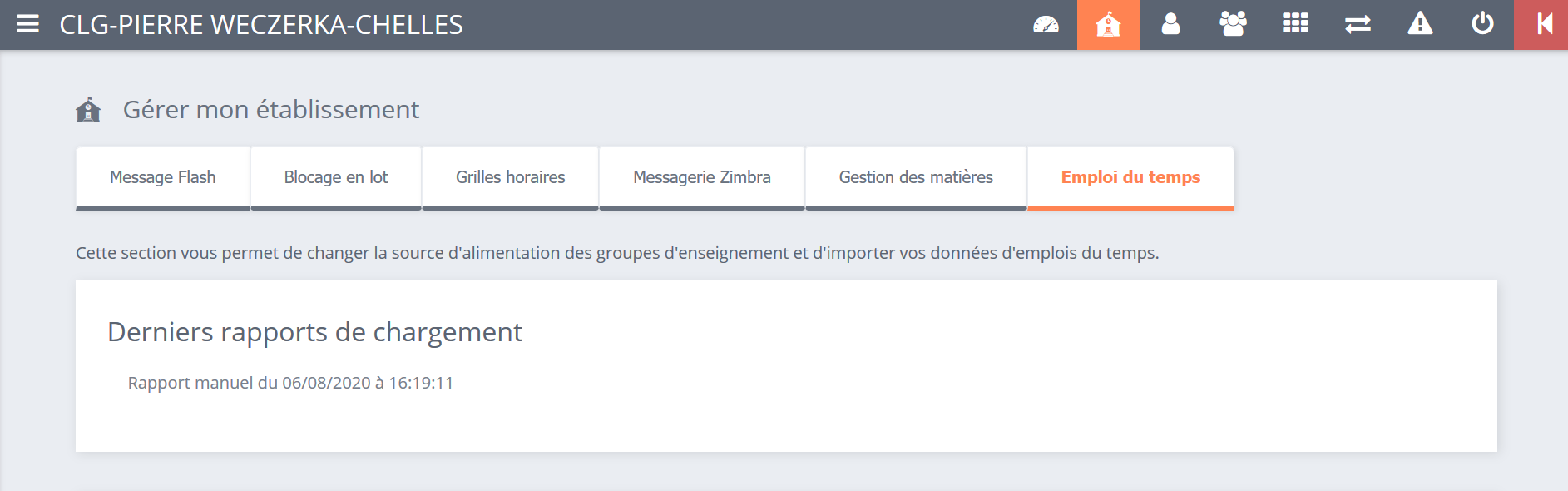The image size is (1568, 491).
Task: Open the user groups icon
Action: (x=1233, y=25)
